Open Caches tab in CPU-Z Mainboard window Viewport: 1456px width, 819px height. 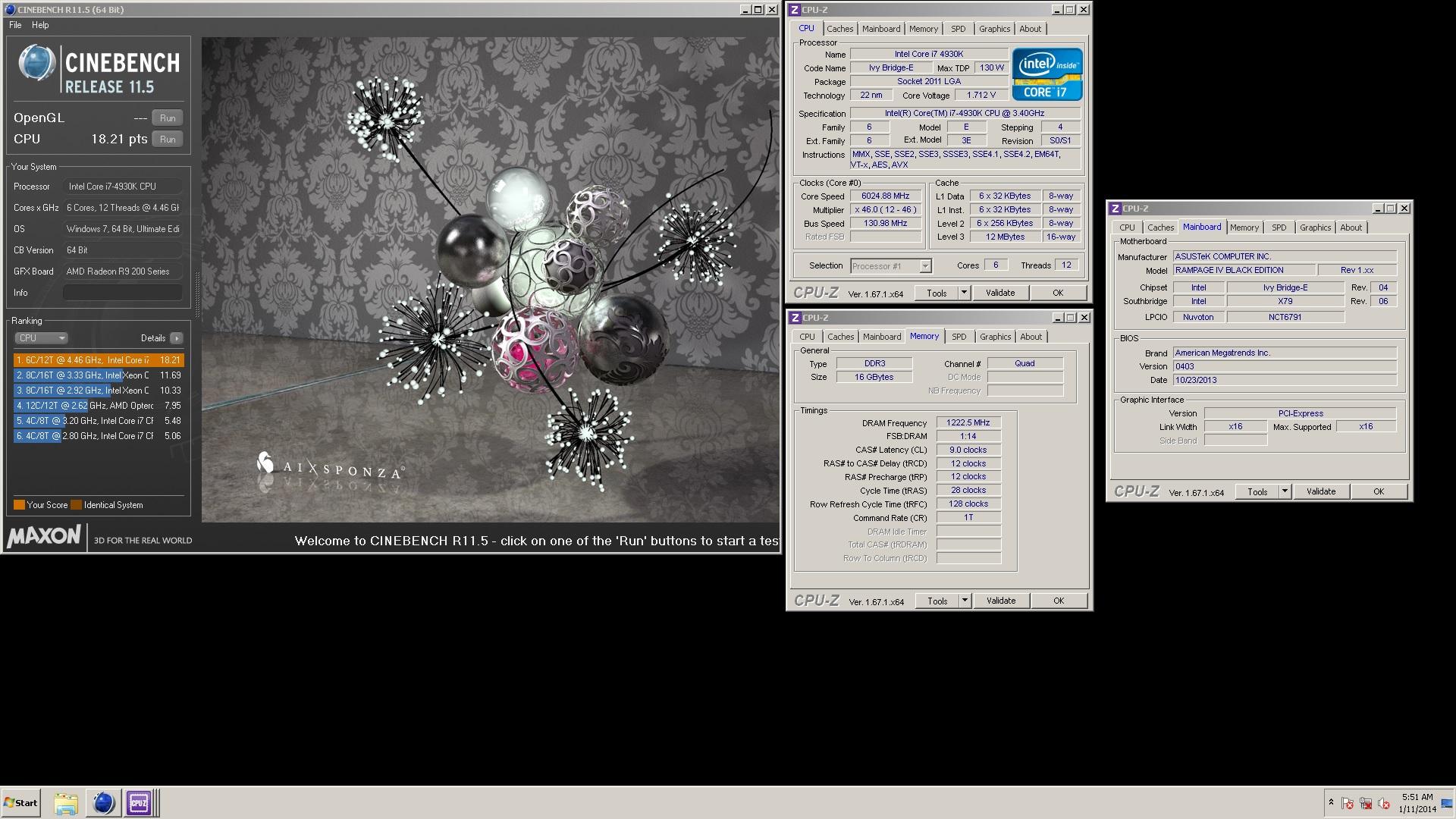(1160, 227)
